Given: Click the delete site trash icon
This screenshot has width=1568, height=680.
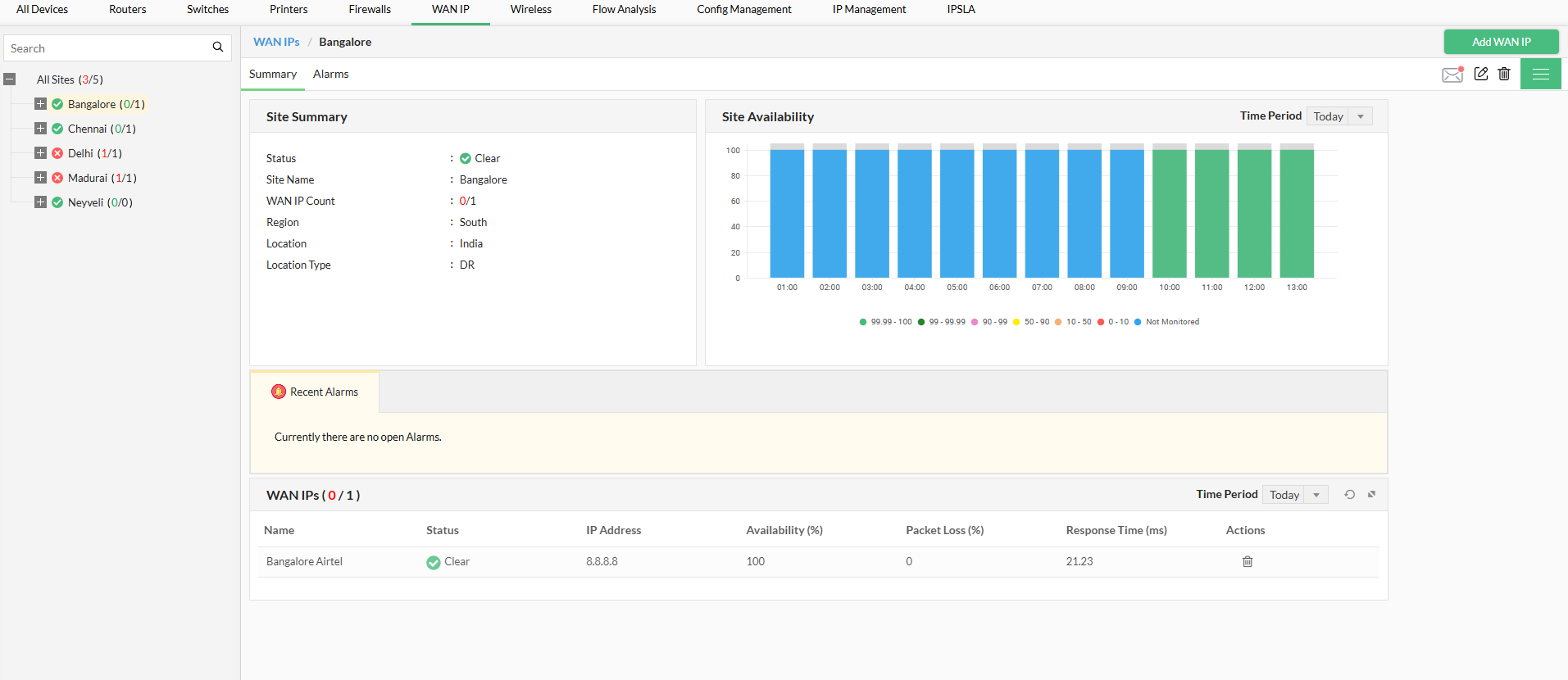Looking at the screenshot, I should [x=1503, y=74].
